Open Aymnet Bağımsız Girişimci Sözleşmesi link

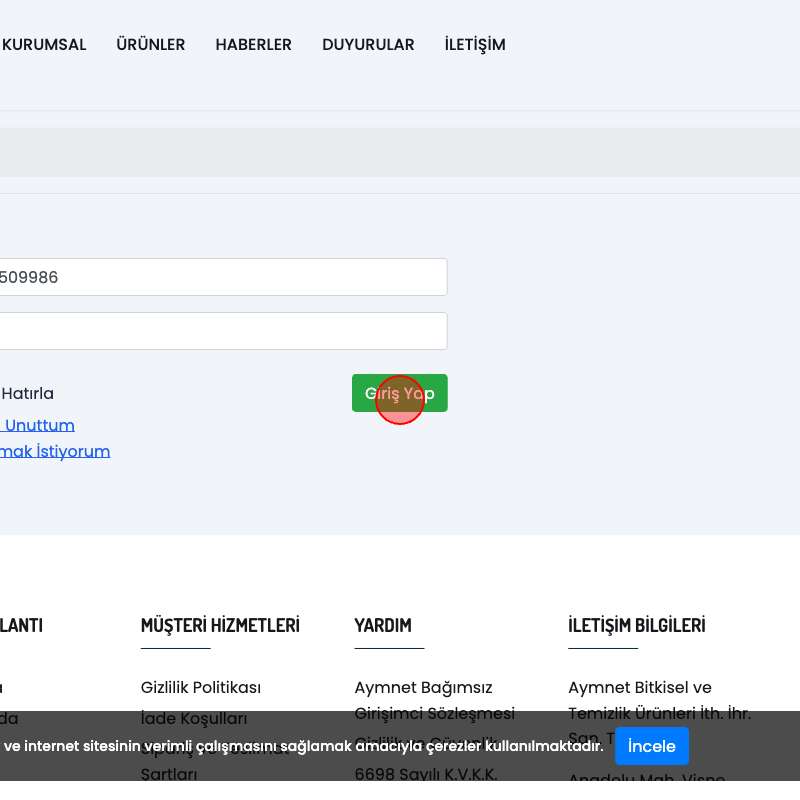click(434, 700)
